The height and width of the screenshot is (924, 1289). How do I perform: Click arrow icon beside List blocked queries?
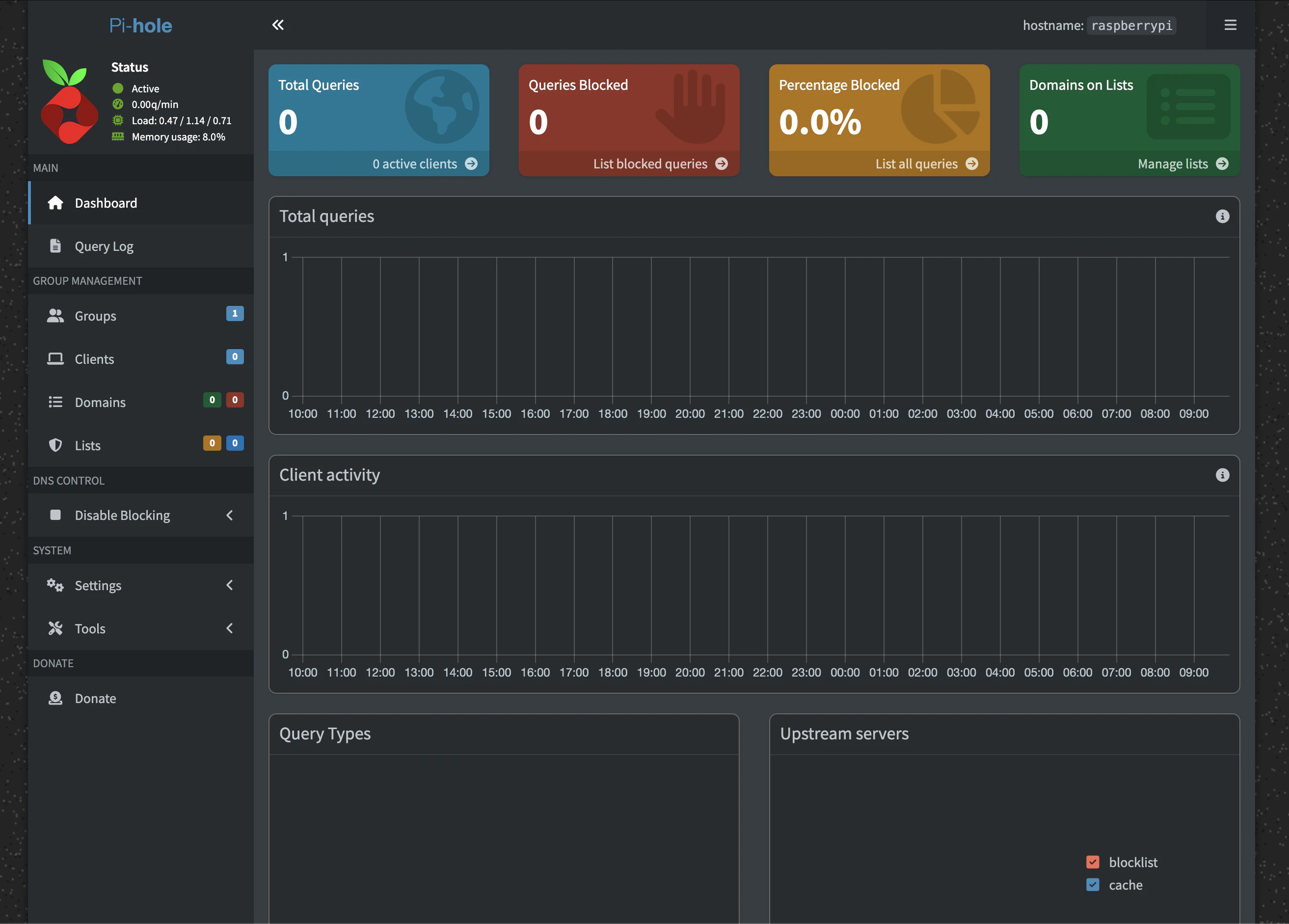721,164
